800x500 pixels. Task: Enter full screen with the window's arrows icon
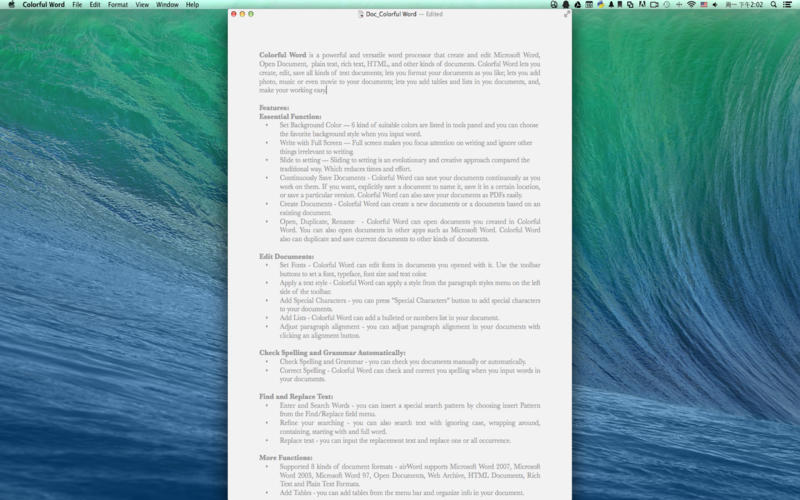(x=567, y=14)
